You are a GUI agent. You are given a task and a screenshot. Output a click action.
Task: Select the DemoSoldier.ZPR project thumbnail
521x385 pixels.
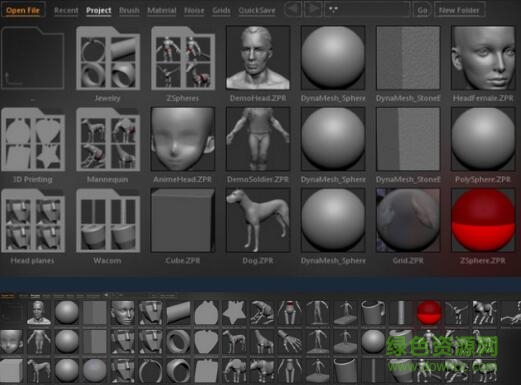(258, 139)
